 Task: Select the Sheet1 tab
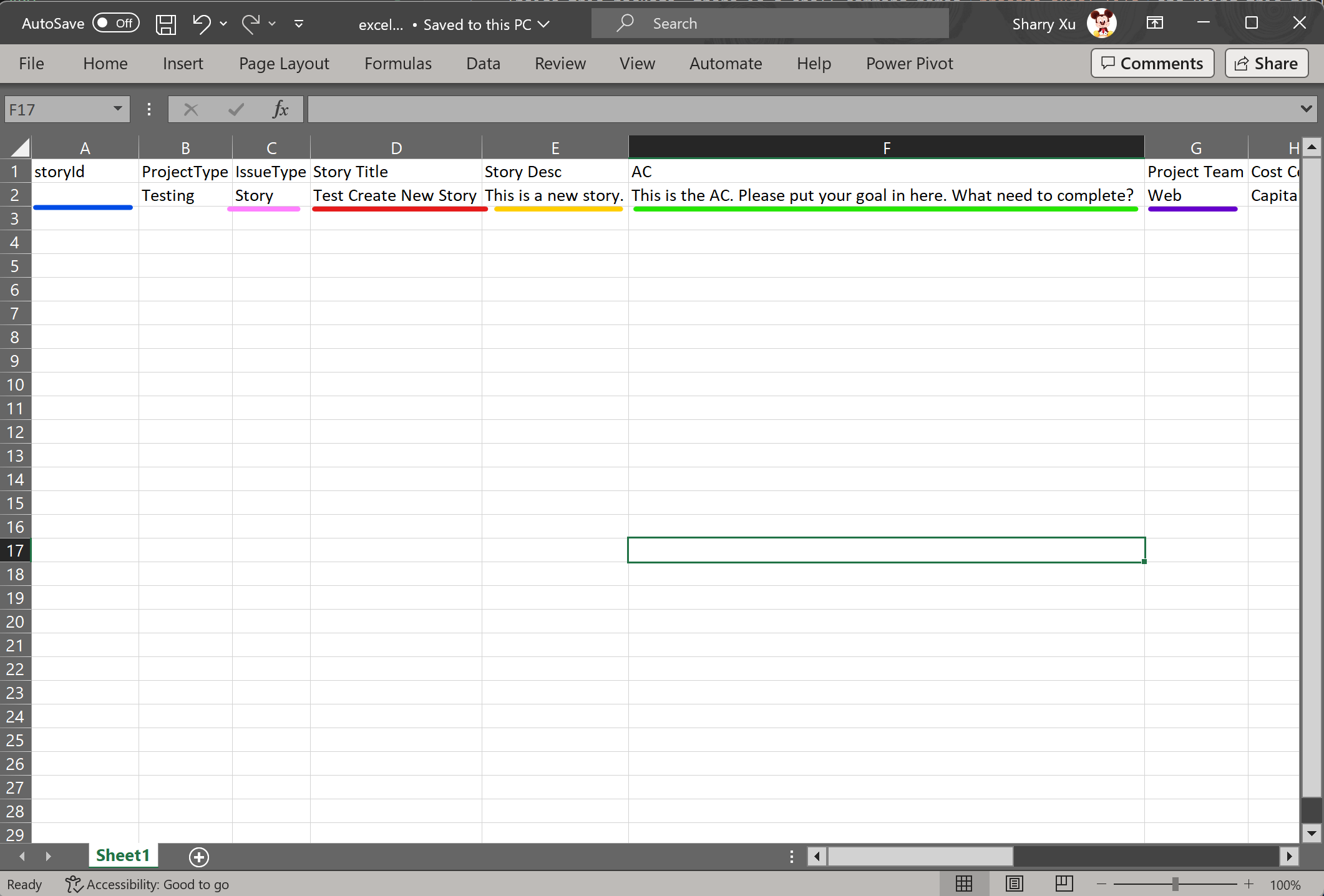click(123, 855)
